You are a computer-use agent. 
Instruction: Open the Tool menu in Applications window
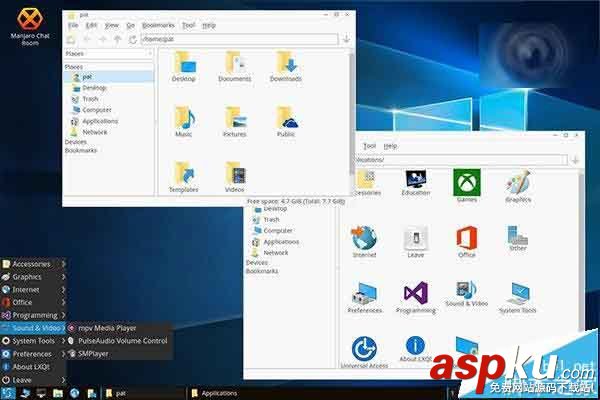coord(369,146)
